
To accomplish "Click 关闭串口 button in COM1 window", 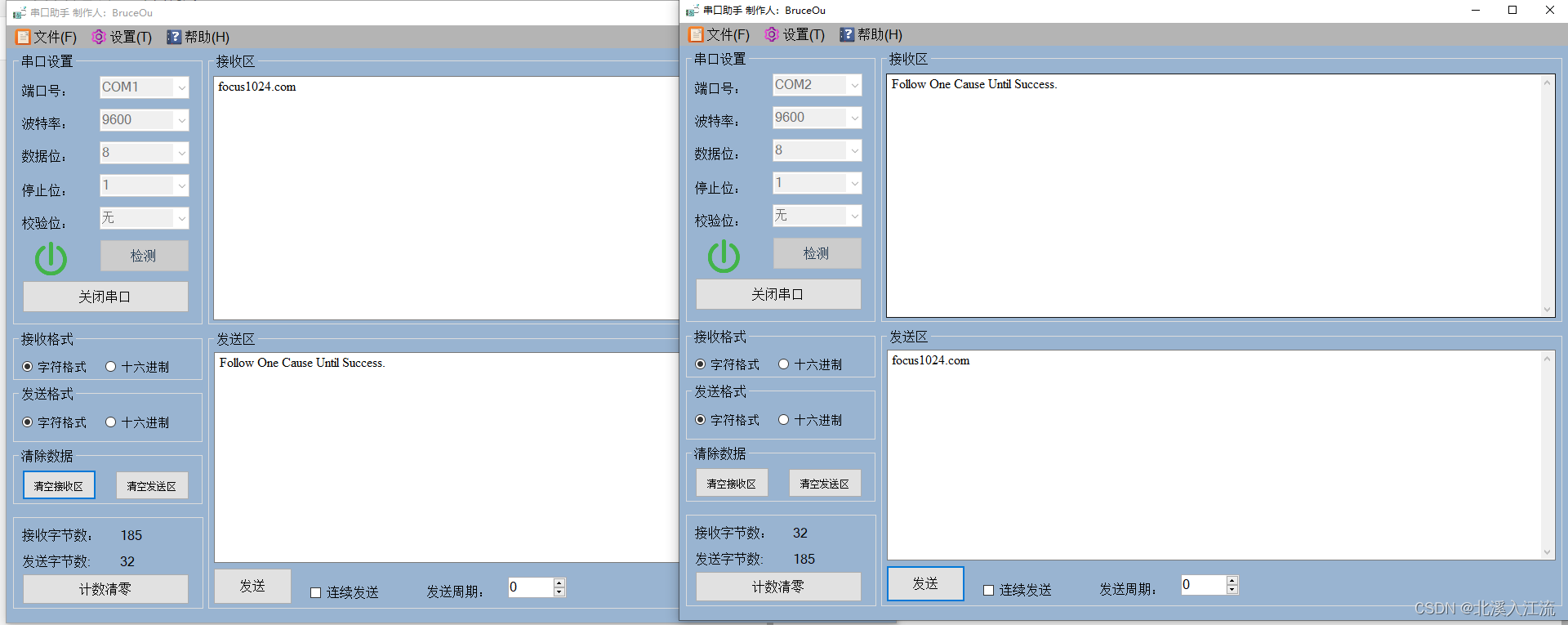I will coord(105,297).
